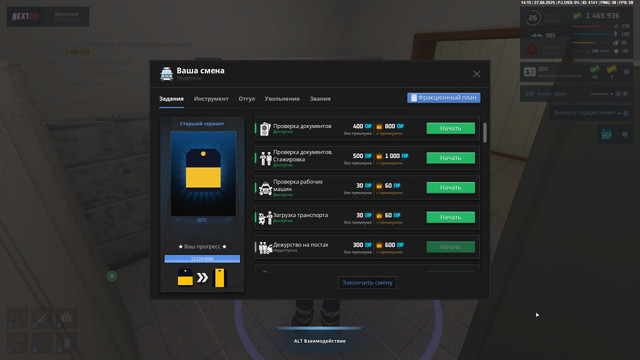640x360 pixels.
Task: Click the Проверка документов task icon
Action: 265,129
